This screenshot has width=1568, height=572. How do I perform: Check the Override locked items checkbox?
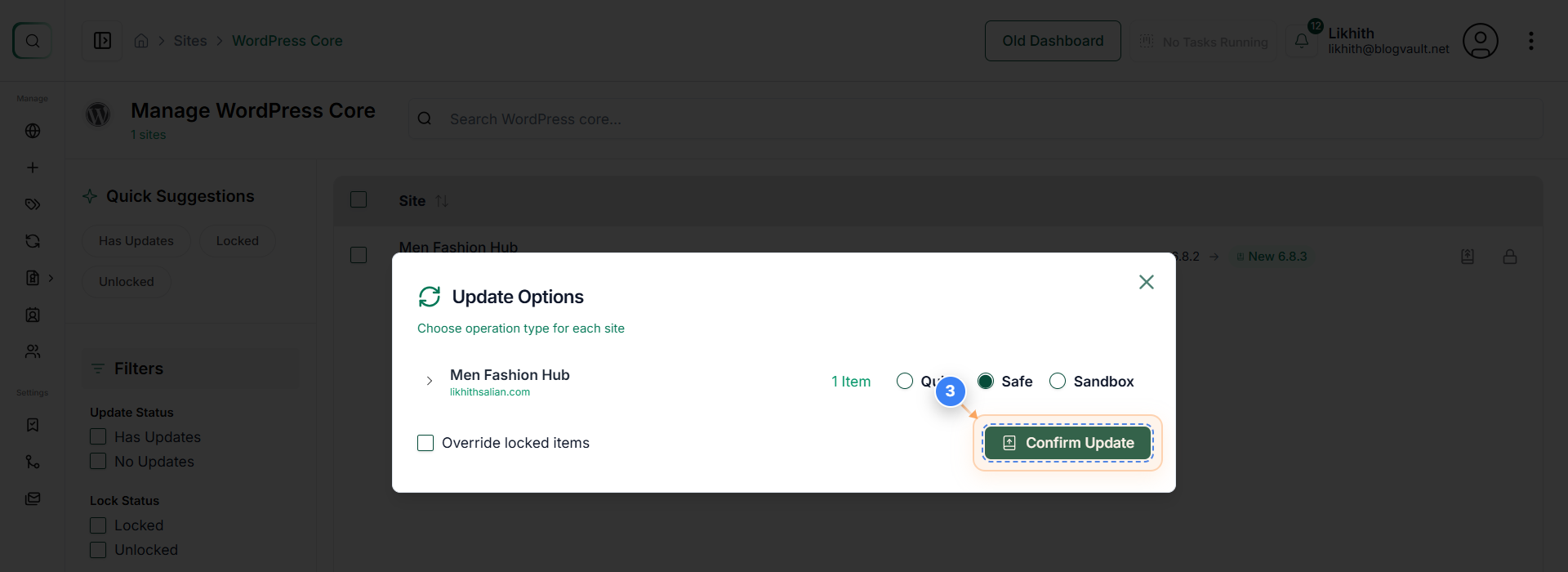click(x=425, y=442)
